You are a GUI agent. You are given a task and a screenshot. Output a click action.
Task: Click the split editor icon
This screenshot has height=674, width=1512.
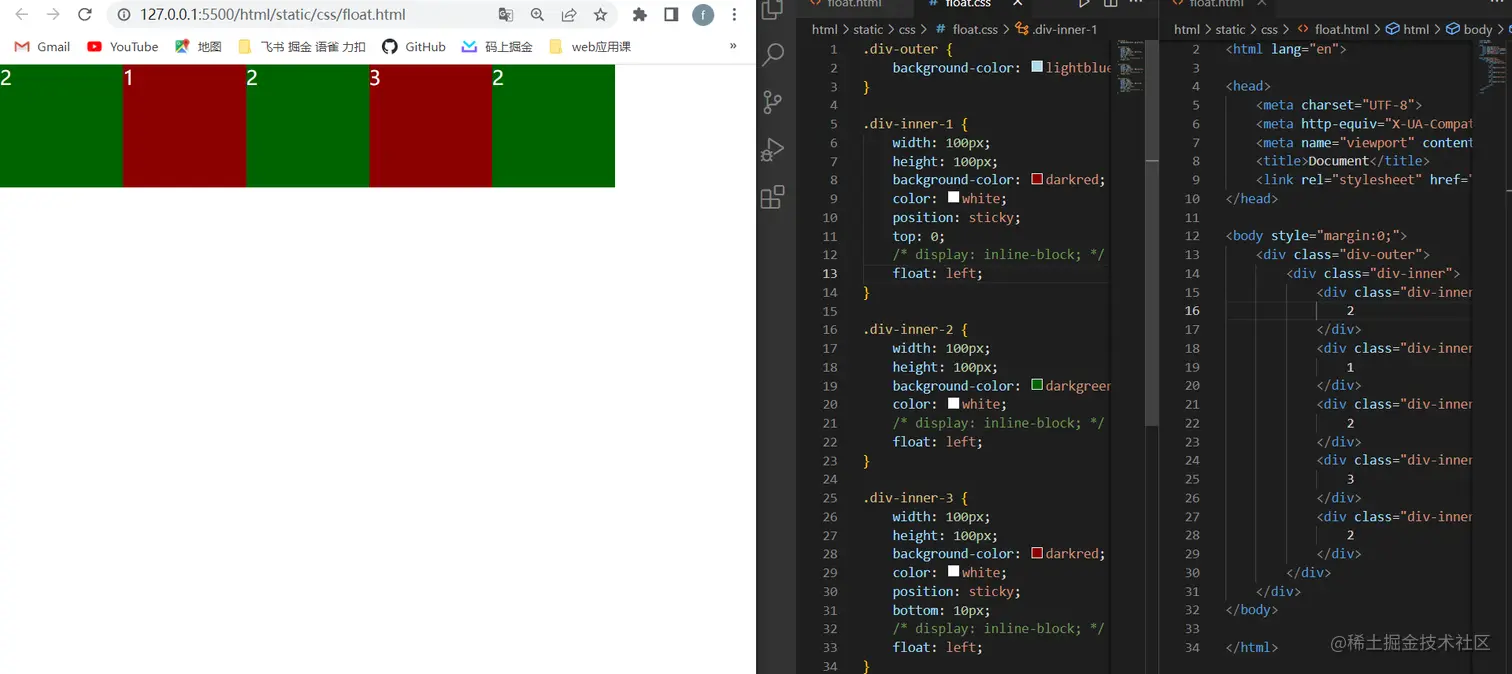(x=1111, y=4)
